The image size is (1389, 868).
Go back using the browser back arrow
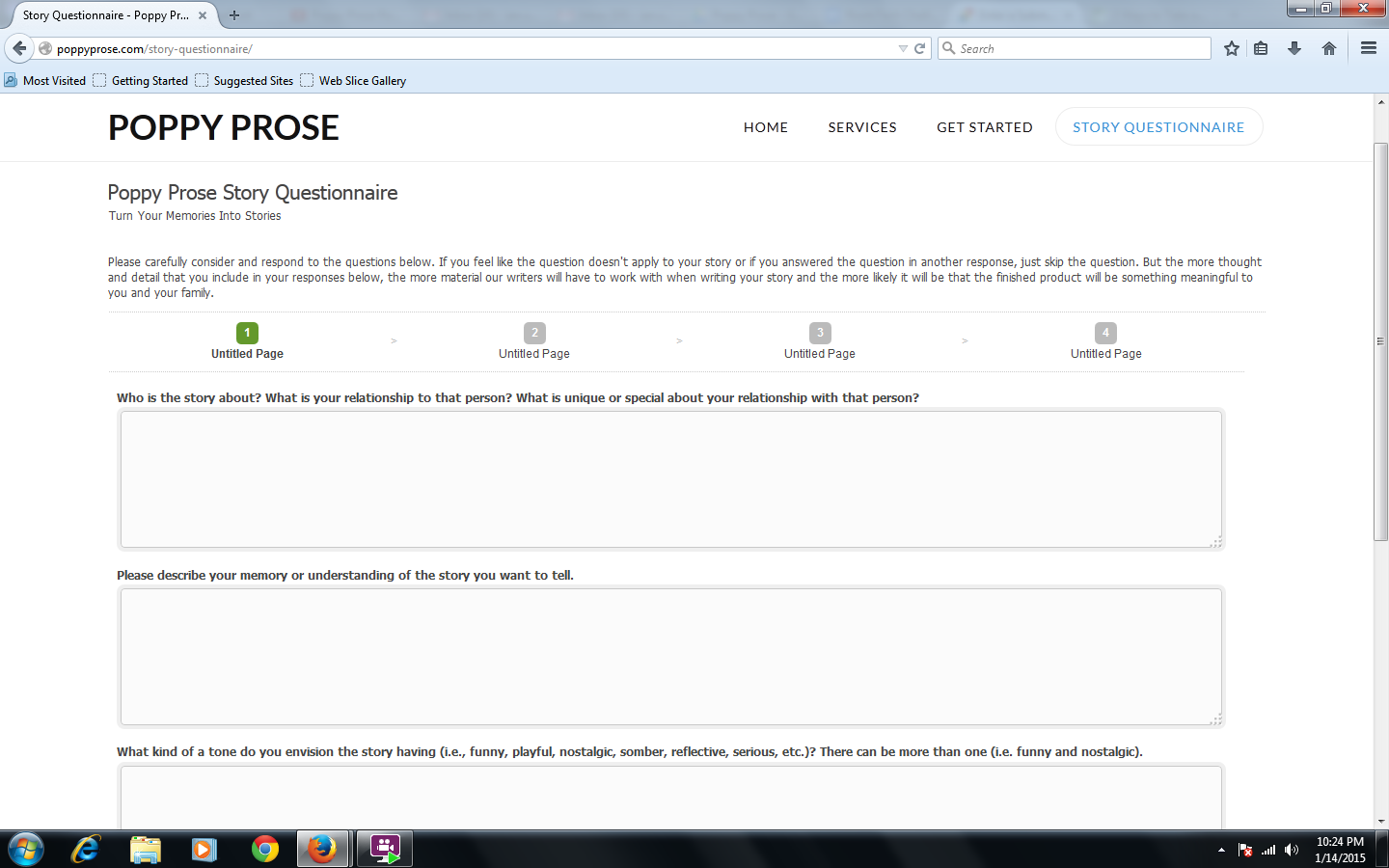[x=19, y=48]
